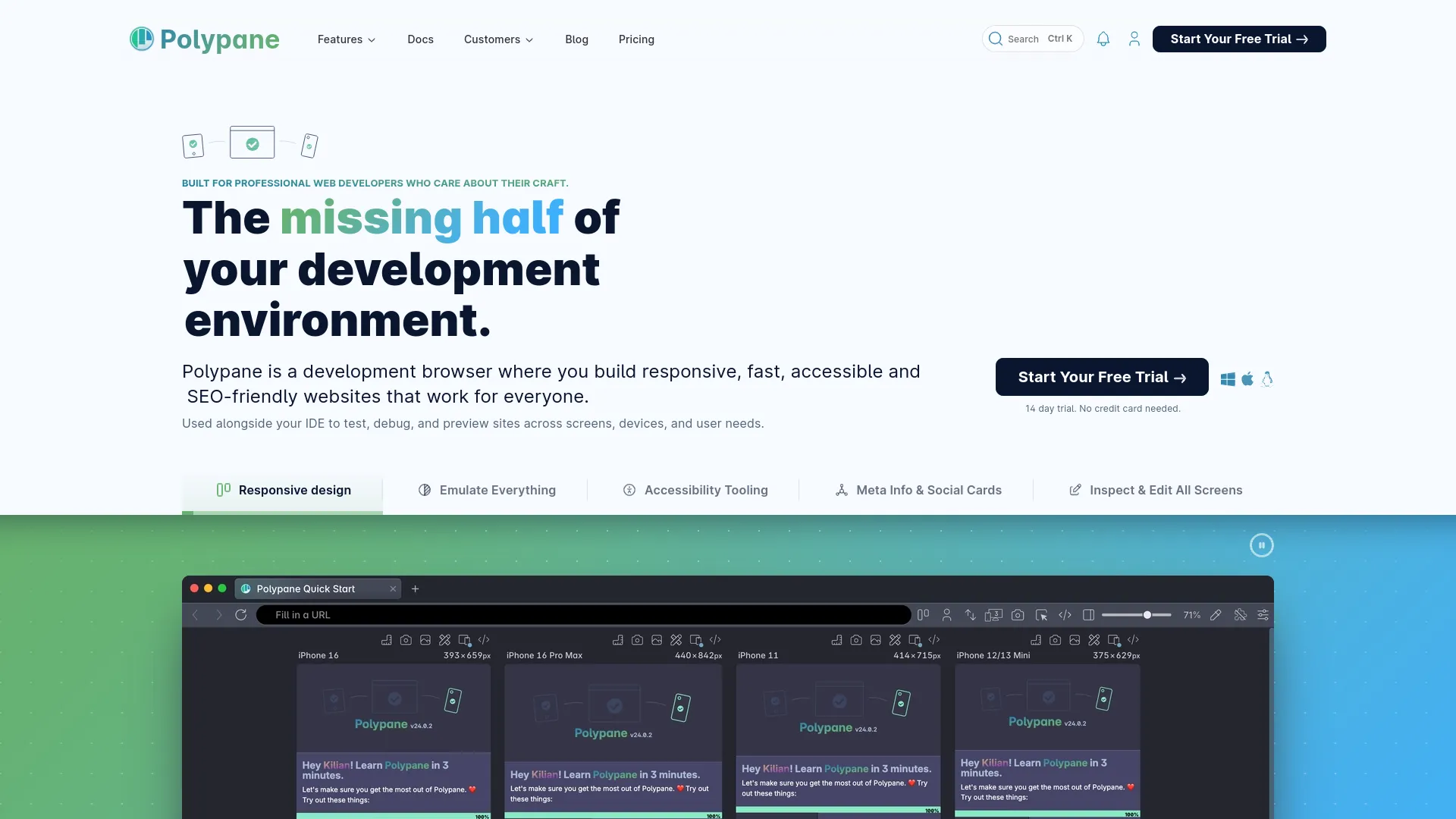Open devtools code icon on iPhone 11 pane

tap(934, 640)
